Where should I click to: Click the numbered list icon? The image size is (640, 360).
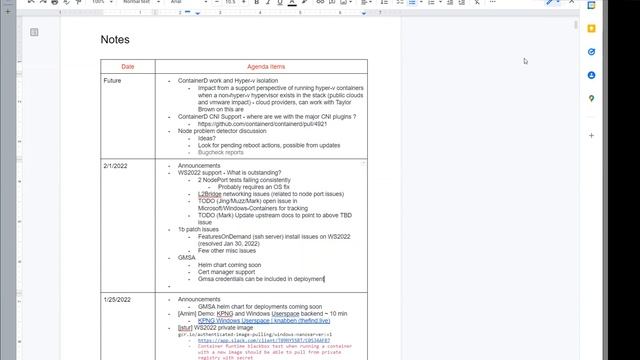pyautogui.click(x=431, y=2)
